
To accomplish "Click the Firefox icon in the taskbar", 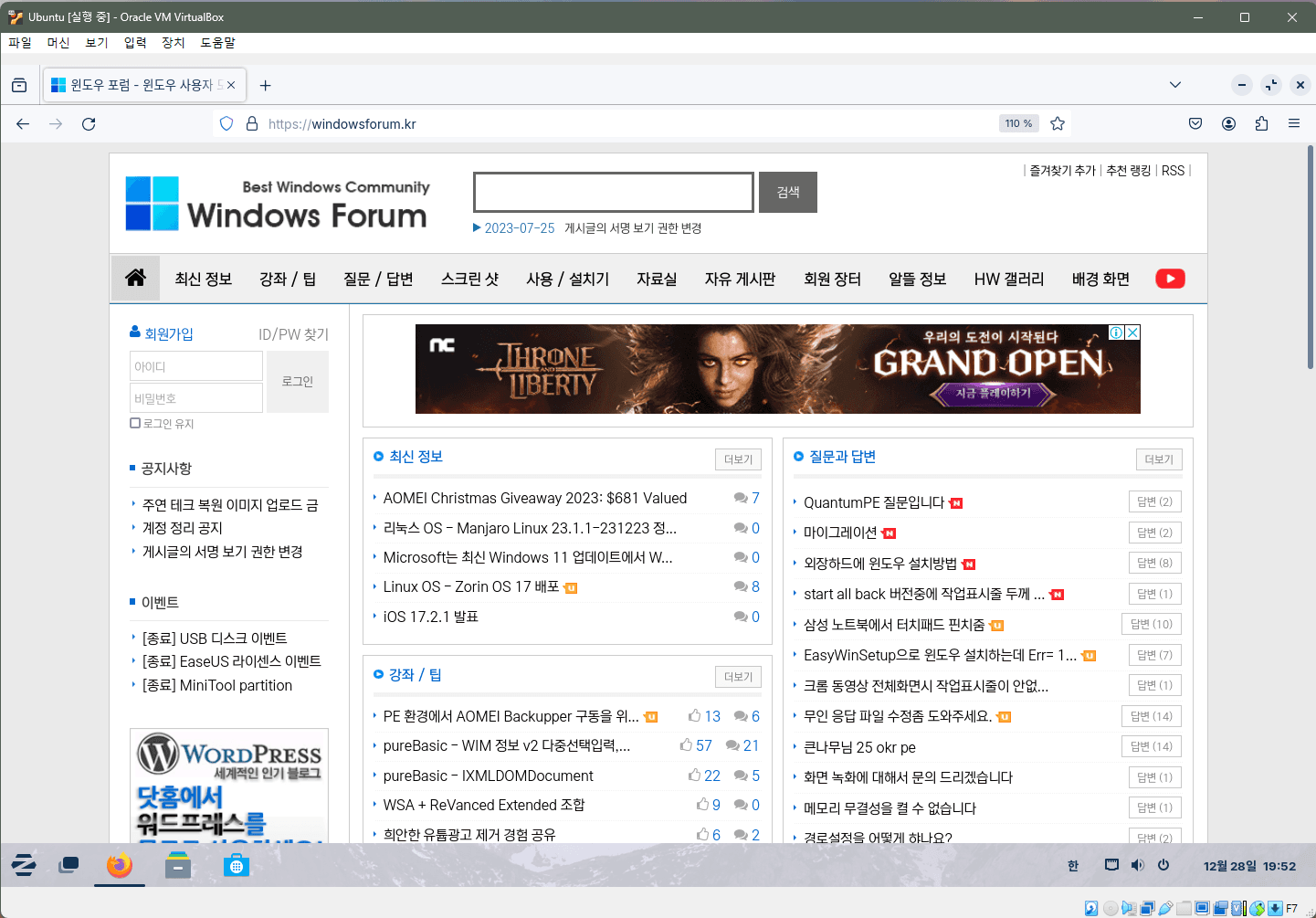I will [x=120, y=865].
